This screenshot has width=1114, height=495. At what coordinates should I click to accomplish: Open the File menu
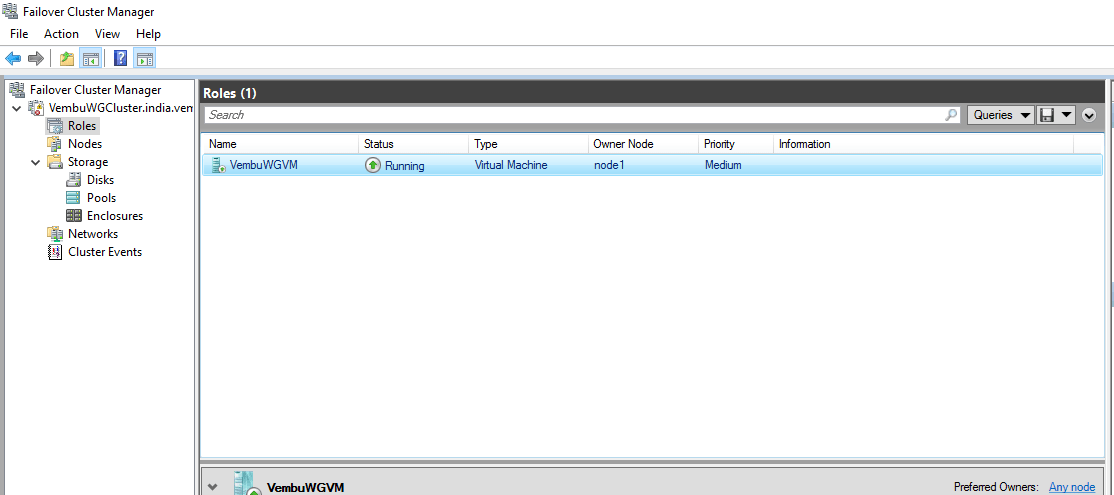[x=19, y=34]
